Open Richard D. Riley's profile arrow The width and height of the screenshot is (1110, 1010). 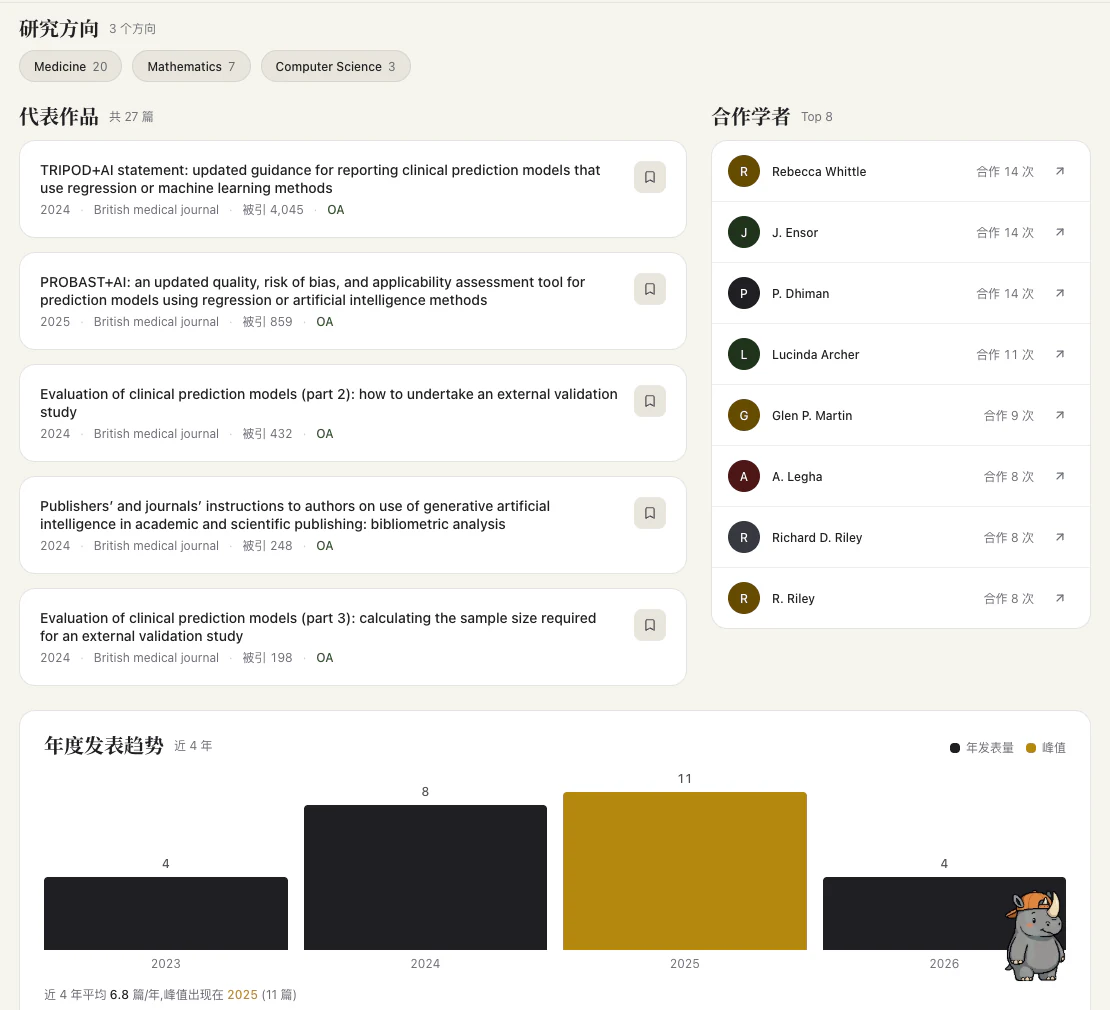click(1060, 537)
